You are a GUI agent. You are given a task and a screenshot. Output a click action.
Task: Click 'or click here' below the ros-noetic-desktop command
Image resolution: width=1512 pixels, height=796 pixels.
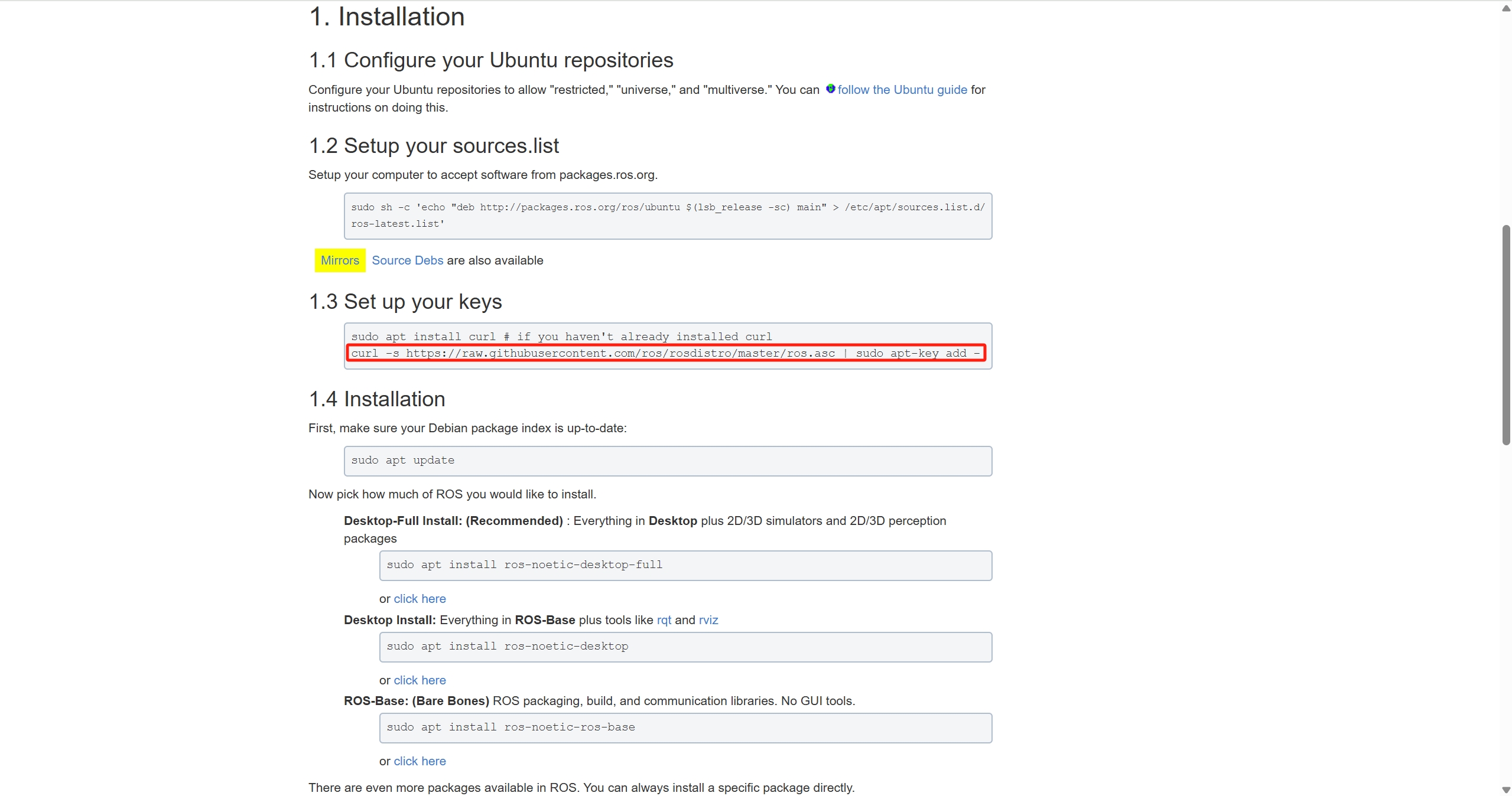pyautogui.click(x=420, y=680)
